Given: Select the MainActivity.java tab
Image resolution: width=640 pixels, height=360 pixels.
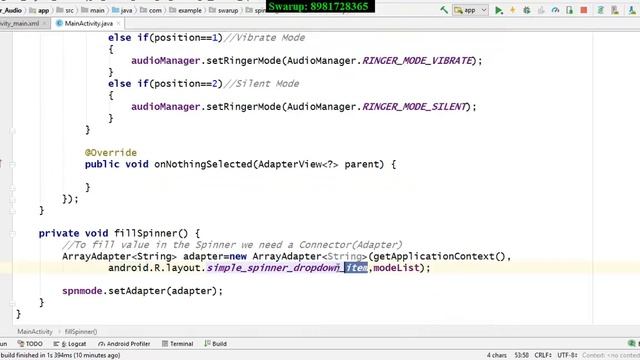Looking at the screenshot, I should point(88,24).
